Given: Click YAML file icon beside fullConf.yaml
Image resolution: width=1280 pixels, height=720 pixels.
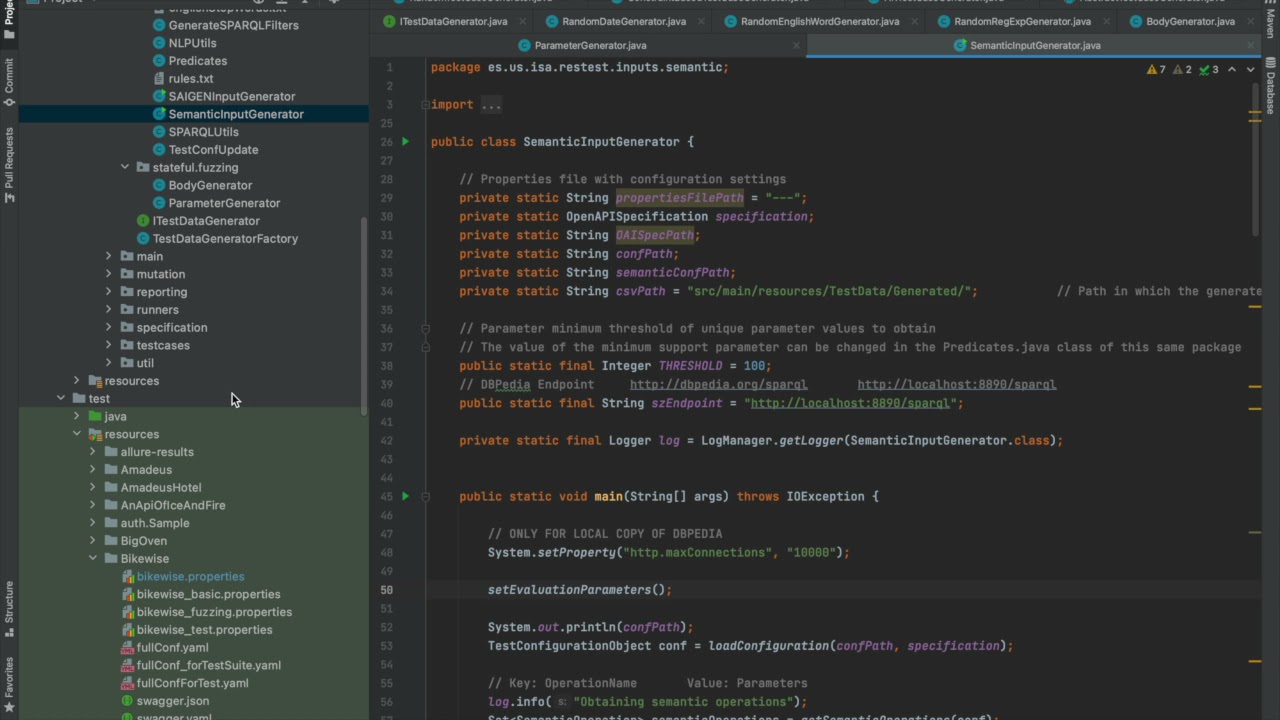Looking at the screenshot, I should click(127, 648).
